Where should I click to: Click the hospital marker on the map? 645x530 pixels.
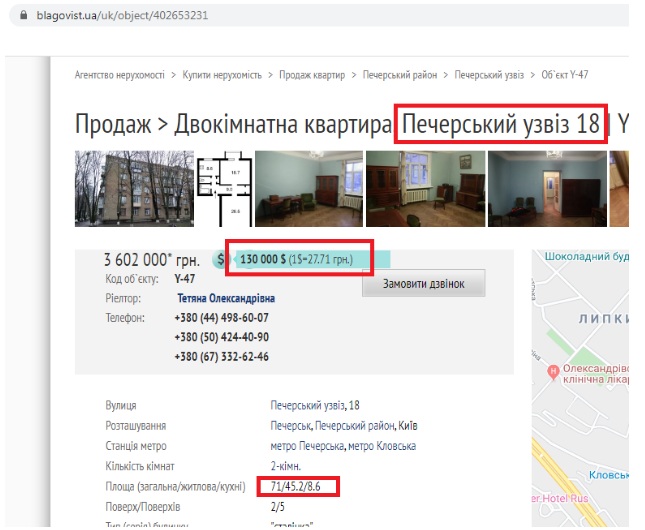tap(553, 371)
